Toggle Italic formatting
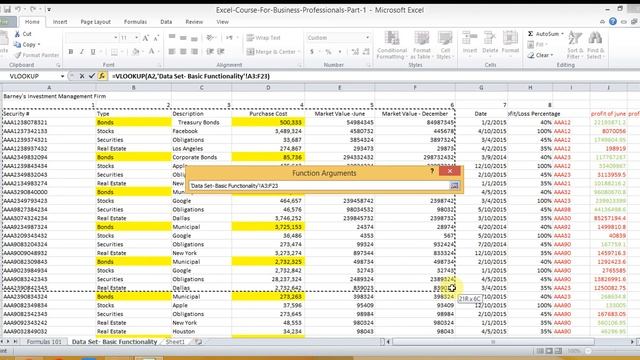640x360 pixels. coord(82,52)
